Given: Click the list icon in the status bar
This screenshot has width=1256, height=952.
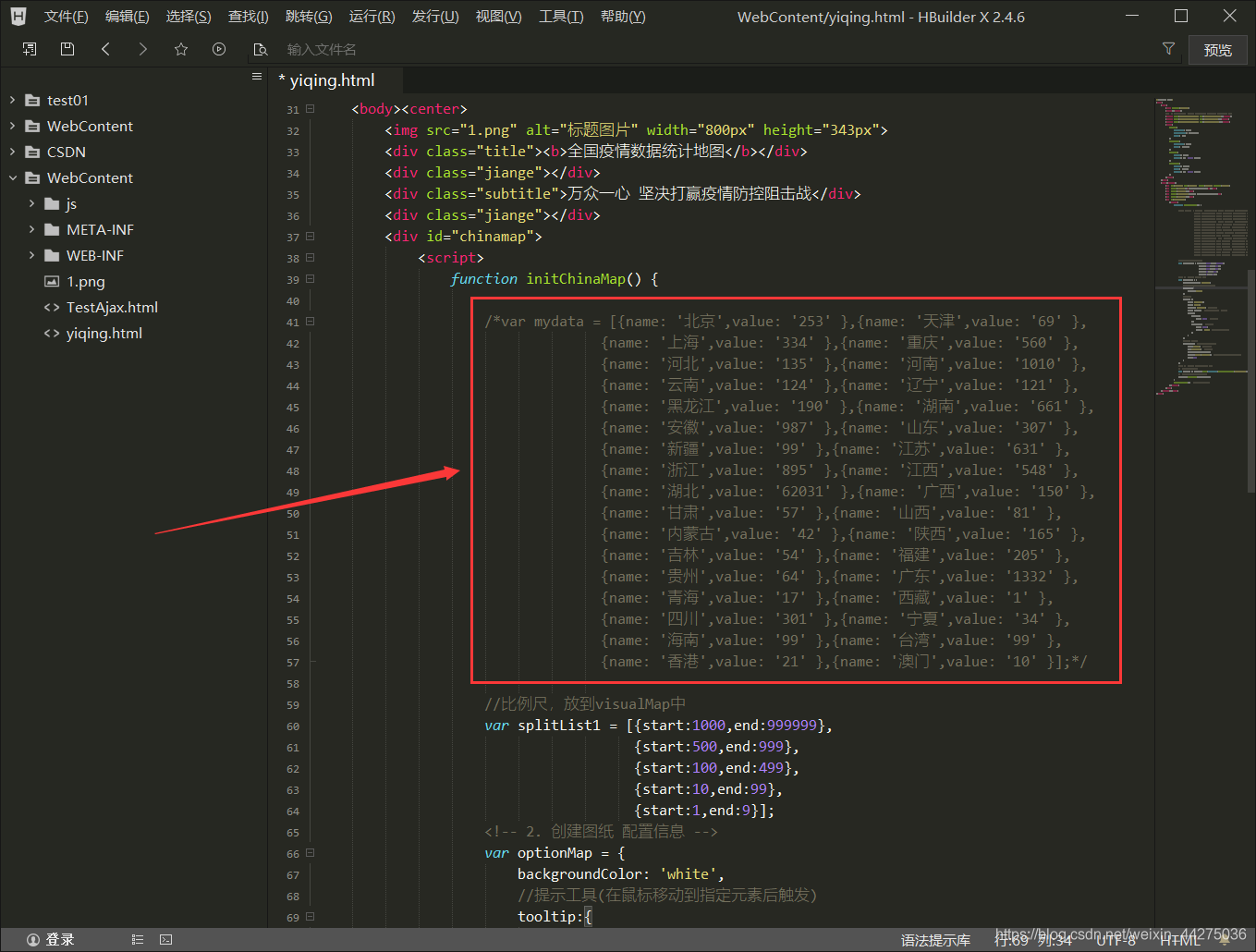Looking at the screenshot, I should coord(138,939).
